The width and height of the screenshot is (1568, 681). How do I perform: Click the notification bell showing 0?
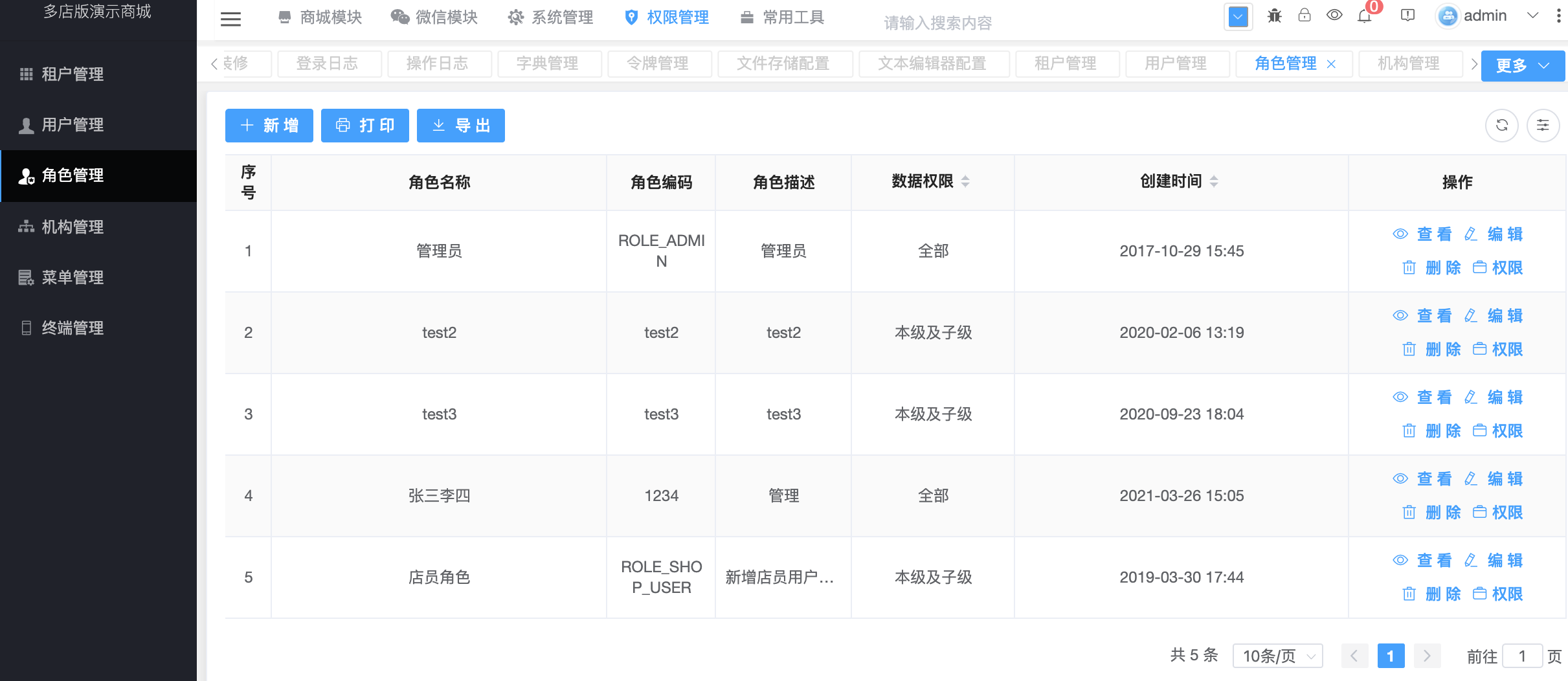pos(1365,16)
